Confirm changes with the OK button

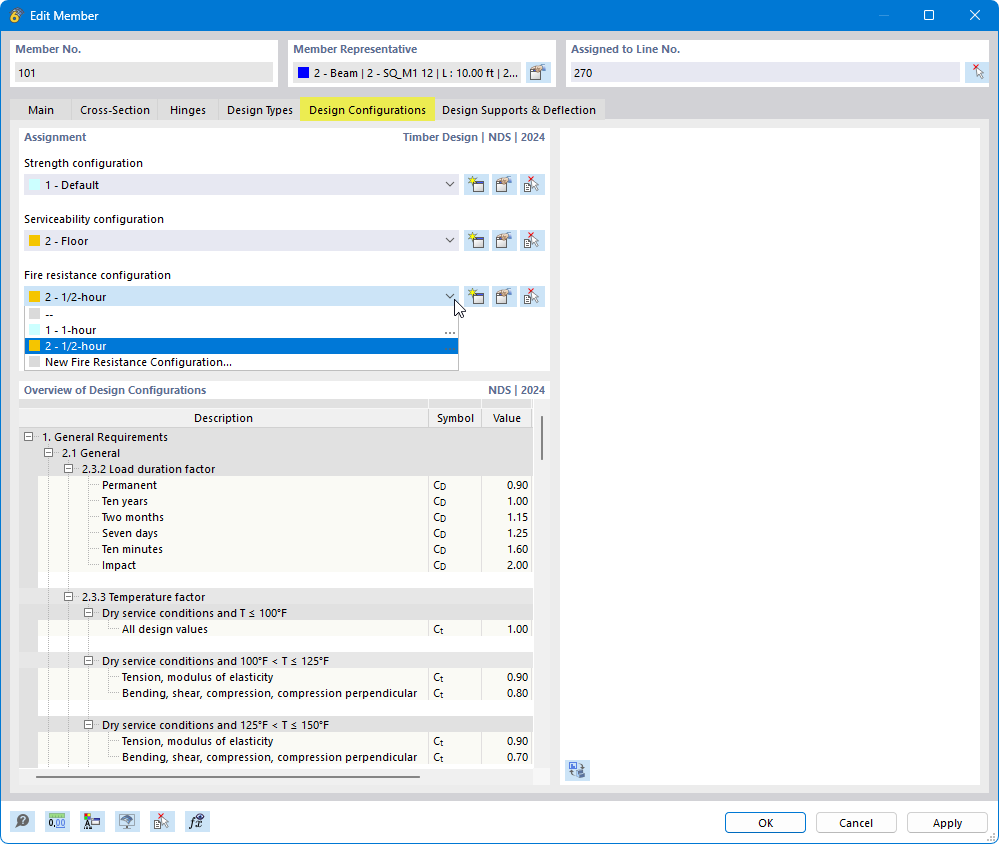point(764,822)
